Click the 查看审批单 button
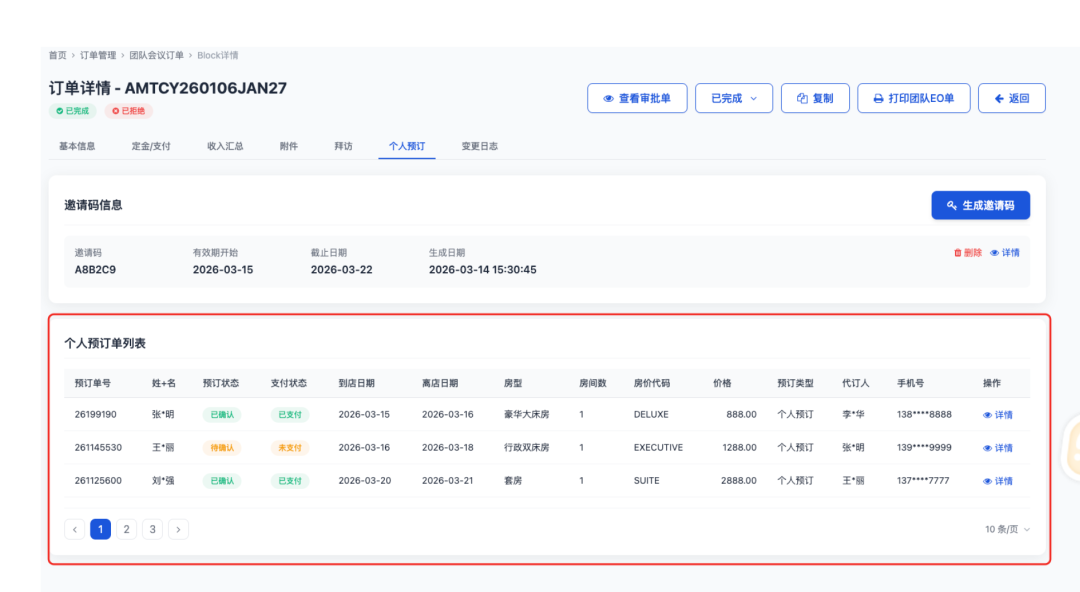 637,98
